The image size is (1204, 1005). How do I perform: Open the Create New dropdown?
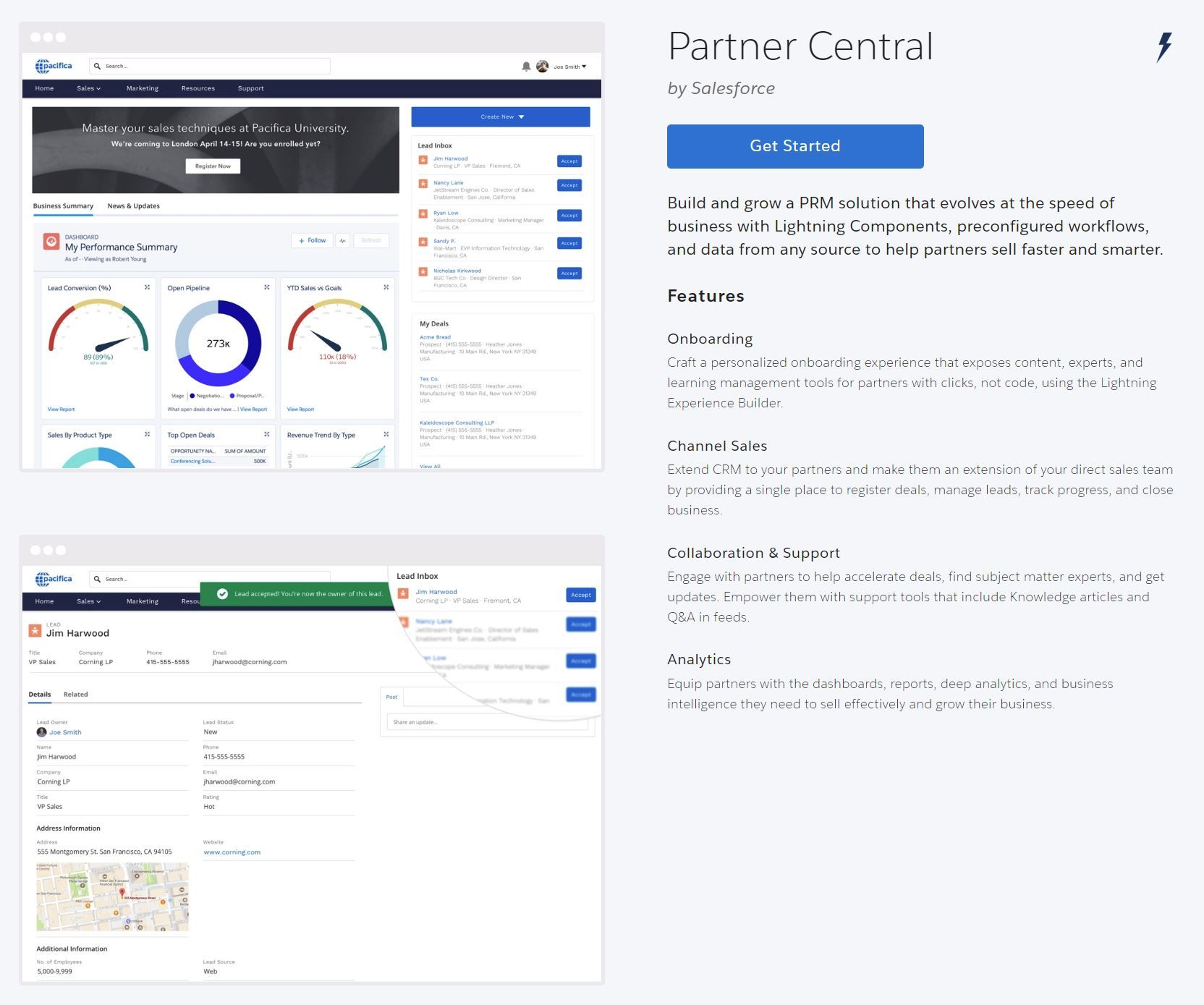(501, 116)
